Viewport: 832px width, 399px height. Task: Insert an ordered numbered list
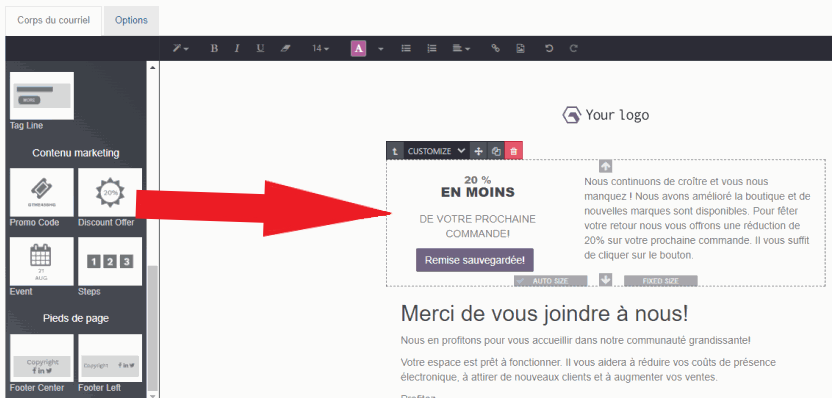point(431,48)
